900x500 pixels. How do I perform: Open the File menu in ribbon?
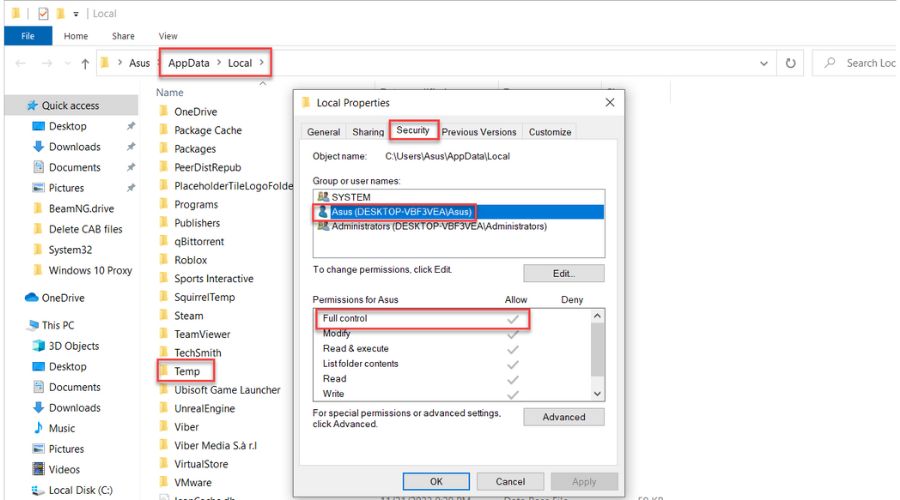27,36
